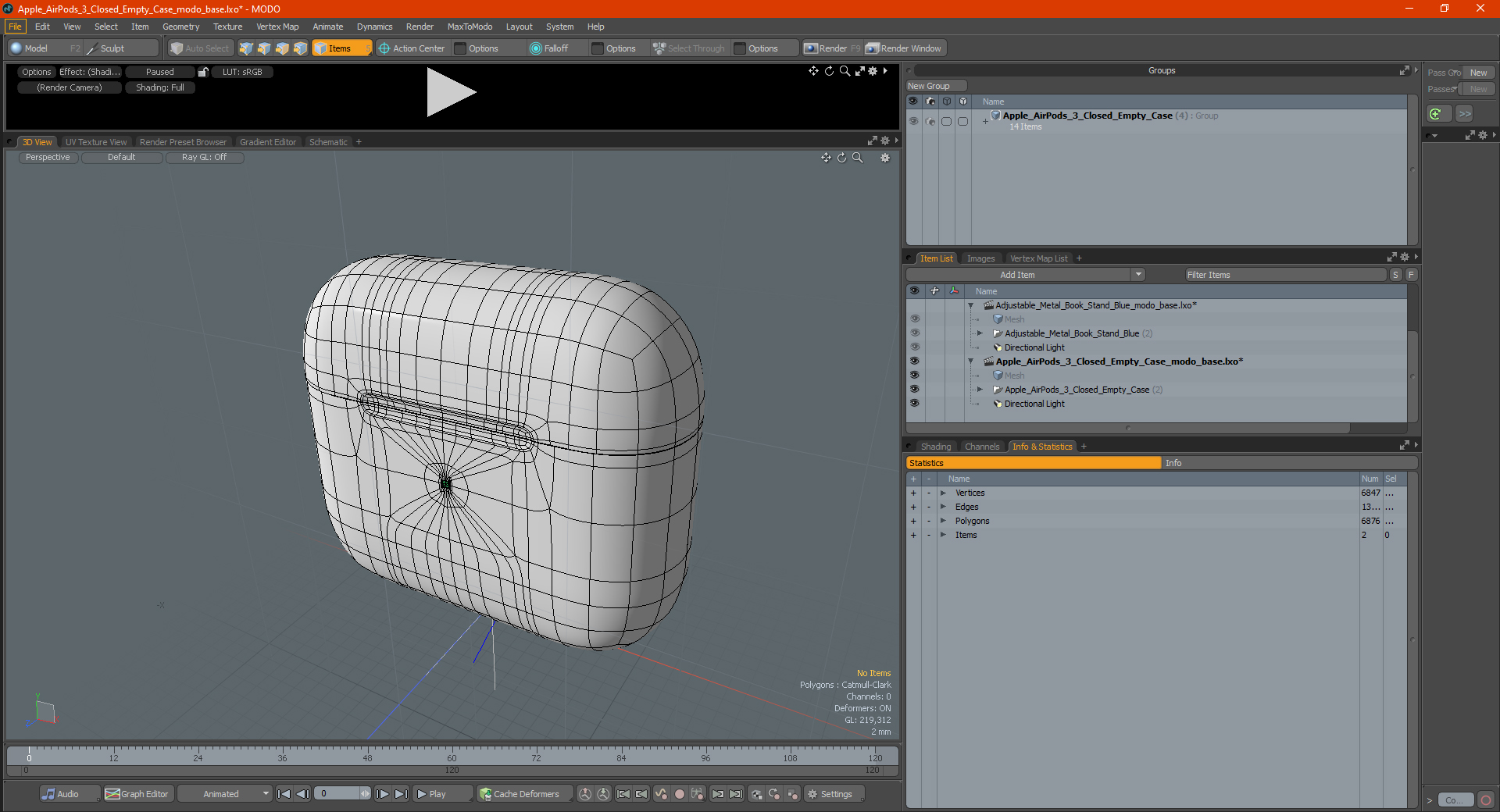The height and width of the screenshot is (812, 1500).
Task: Go to last frame
Action: pos(401,794)
